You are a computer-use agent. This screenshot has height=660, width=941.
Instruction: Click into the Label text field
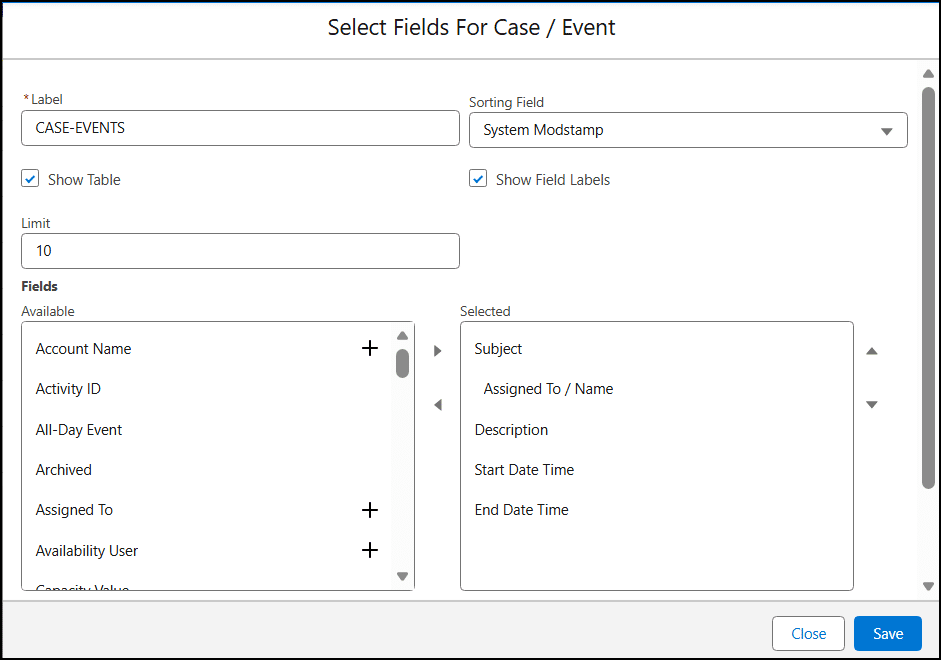pyautogui.click(x=240, y=128)
